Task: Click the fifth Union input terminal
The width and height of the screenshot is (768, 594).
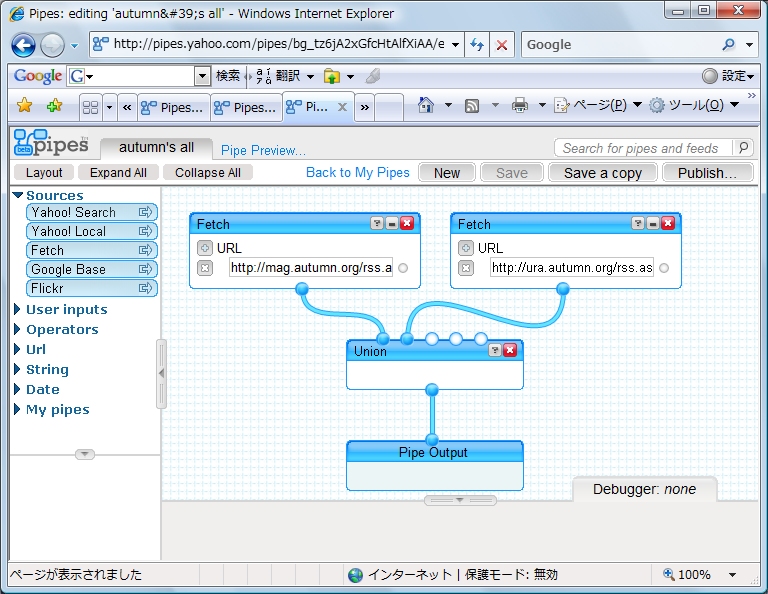Action: pyautogui.click(x=481, y=338)
